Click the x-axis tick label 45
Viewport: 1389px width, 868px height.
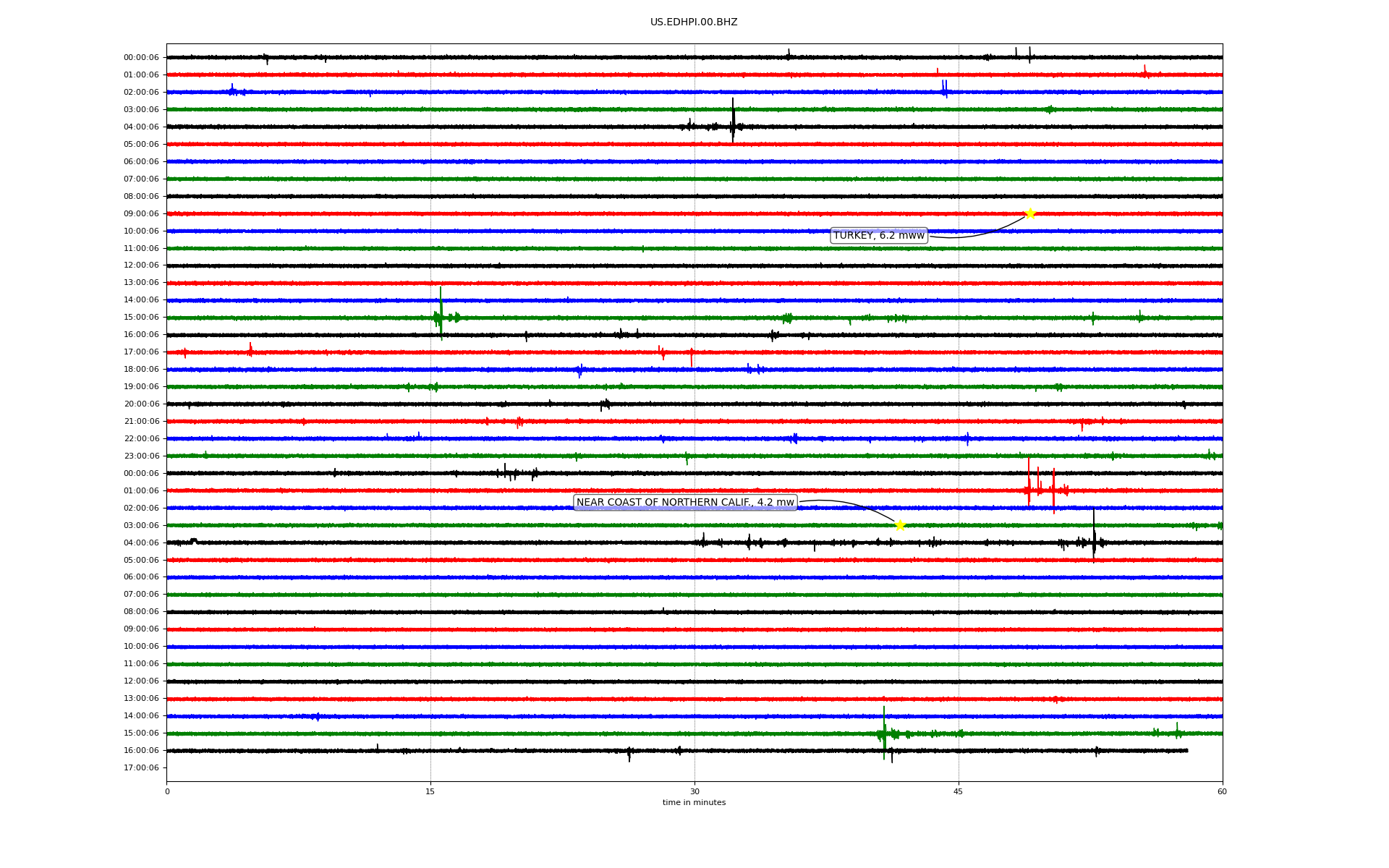(x=959, y=791)
